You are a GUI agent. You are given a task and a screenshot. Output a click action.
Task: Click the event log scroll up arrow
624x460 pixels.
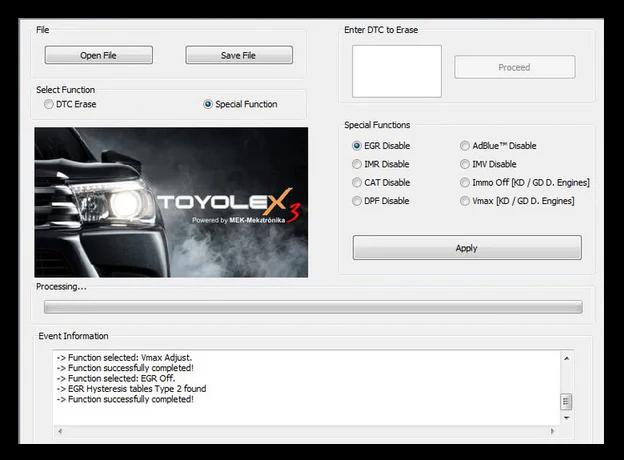(566, 359)
